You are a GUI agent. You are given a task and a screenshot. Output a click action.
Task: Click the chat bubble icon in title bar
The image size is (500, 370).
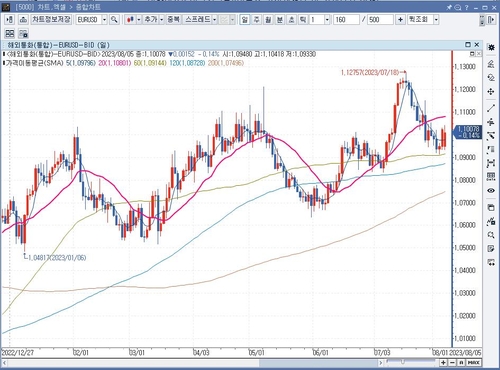point(458,7)
